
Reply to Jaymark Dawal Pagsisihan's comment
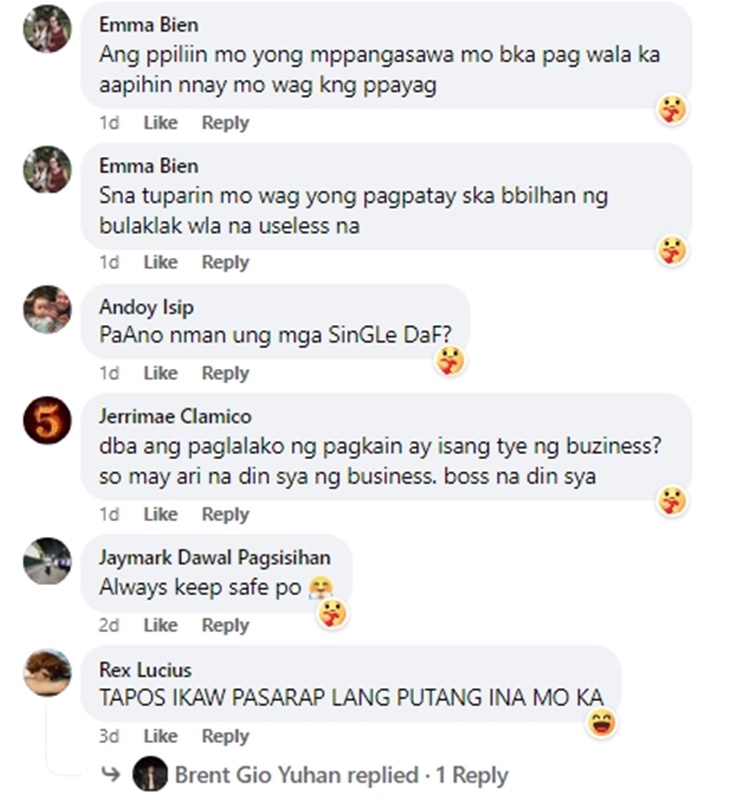click(226, 625)
